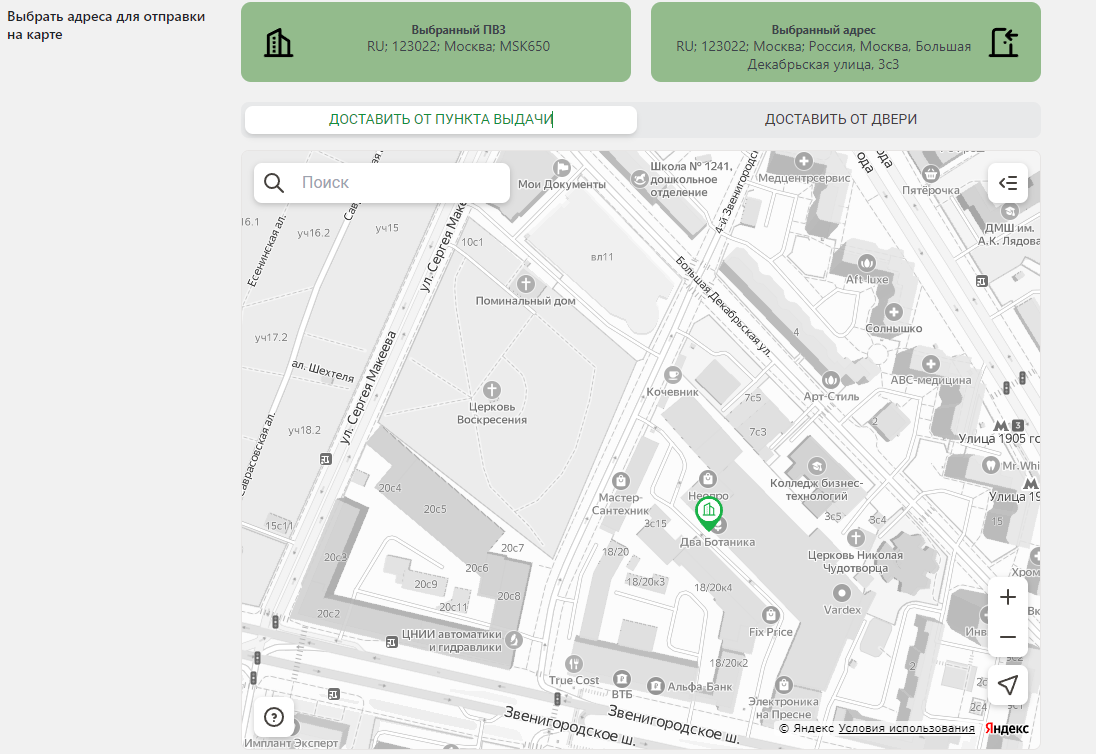
Task: Click the search magnifier icon
Action: [x=274, y=183]
